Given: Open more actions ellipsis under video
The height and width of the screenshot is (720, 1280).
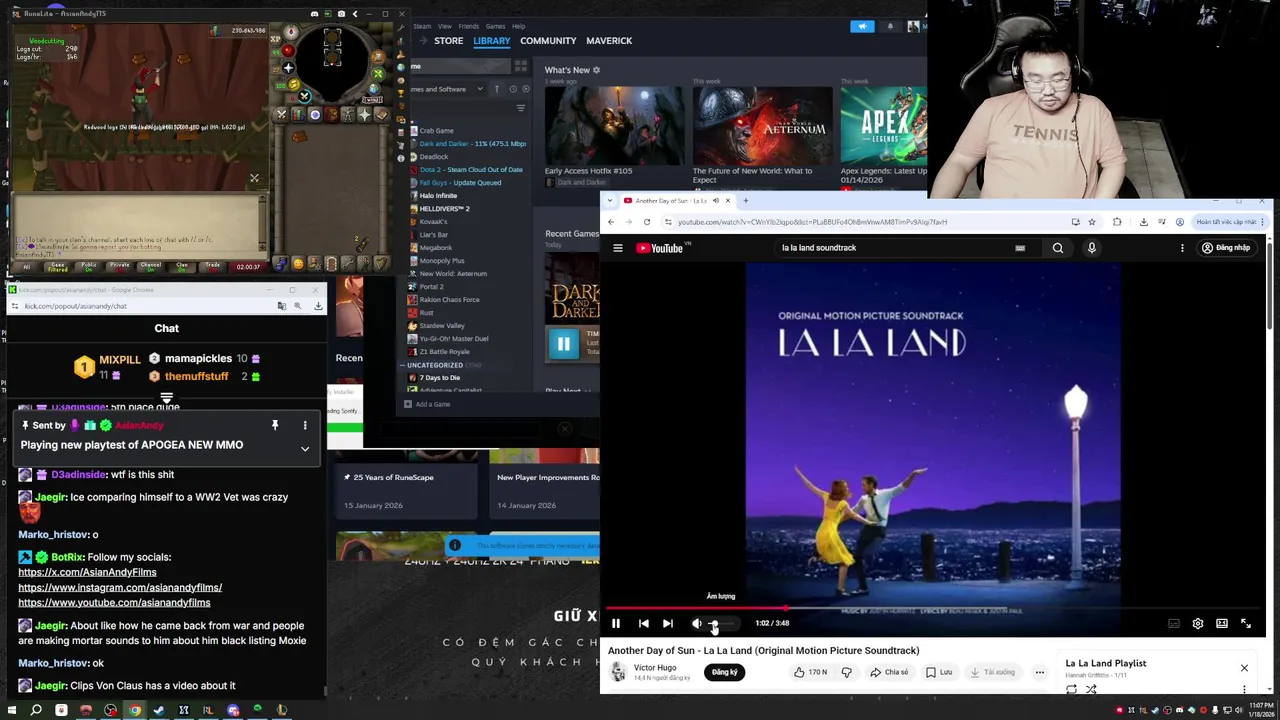Looking at the screenshot, I should click(1039, 672).
